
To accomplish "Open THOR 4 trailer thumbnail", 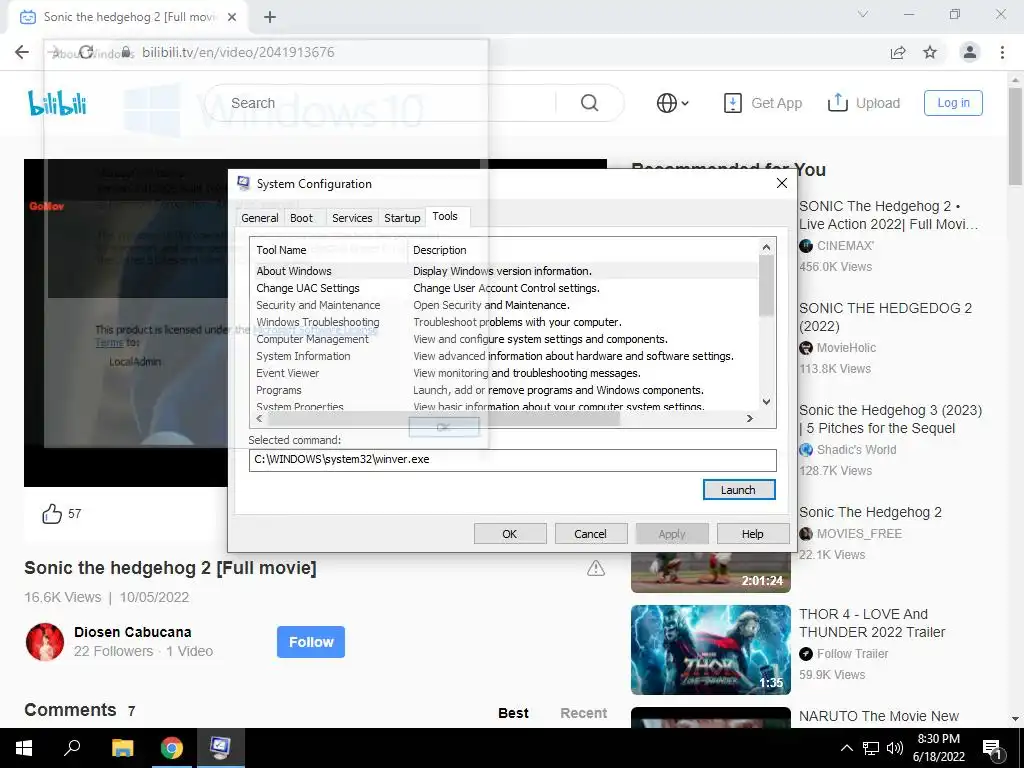I will coord(711,650).
